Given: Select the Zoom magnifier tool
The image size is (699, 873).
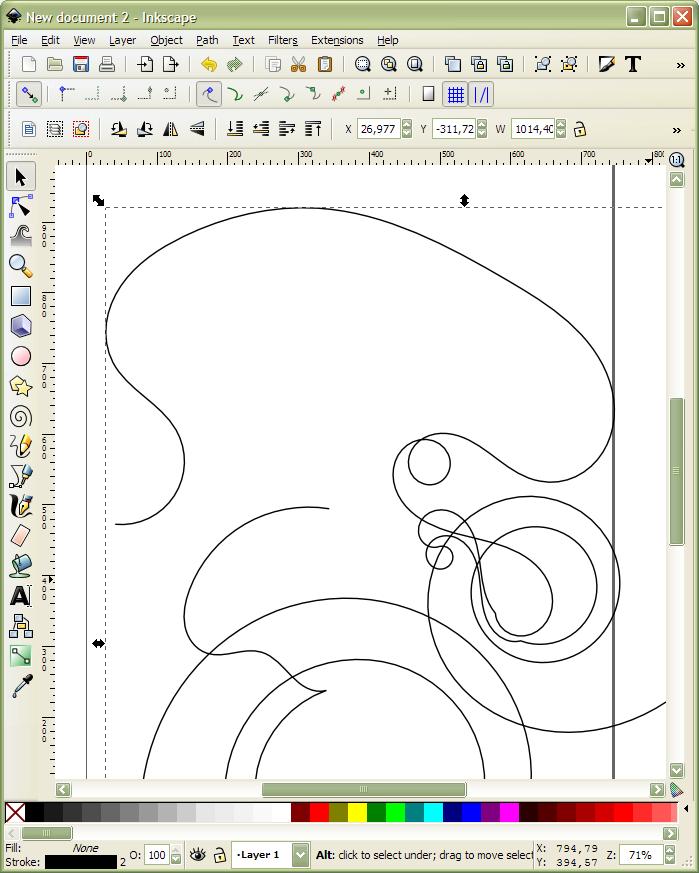Looking at the screenshot, I should coord(21,266).
